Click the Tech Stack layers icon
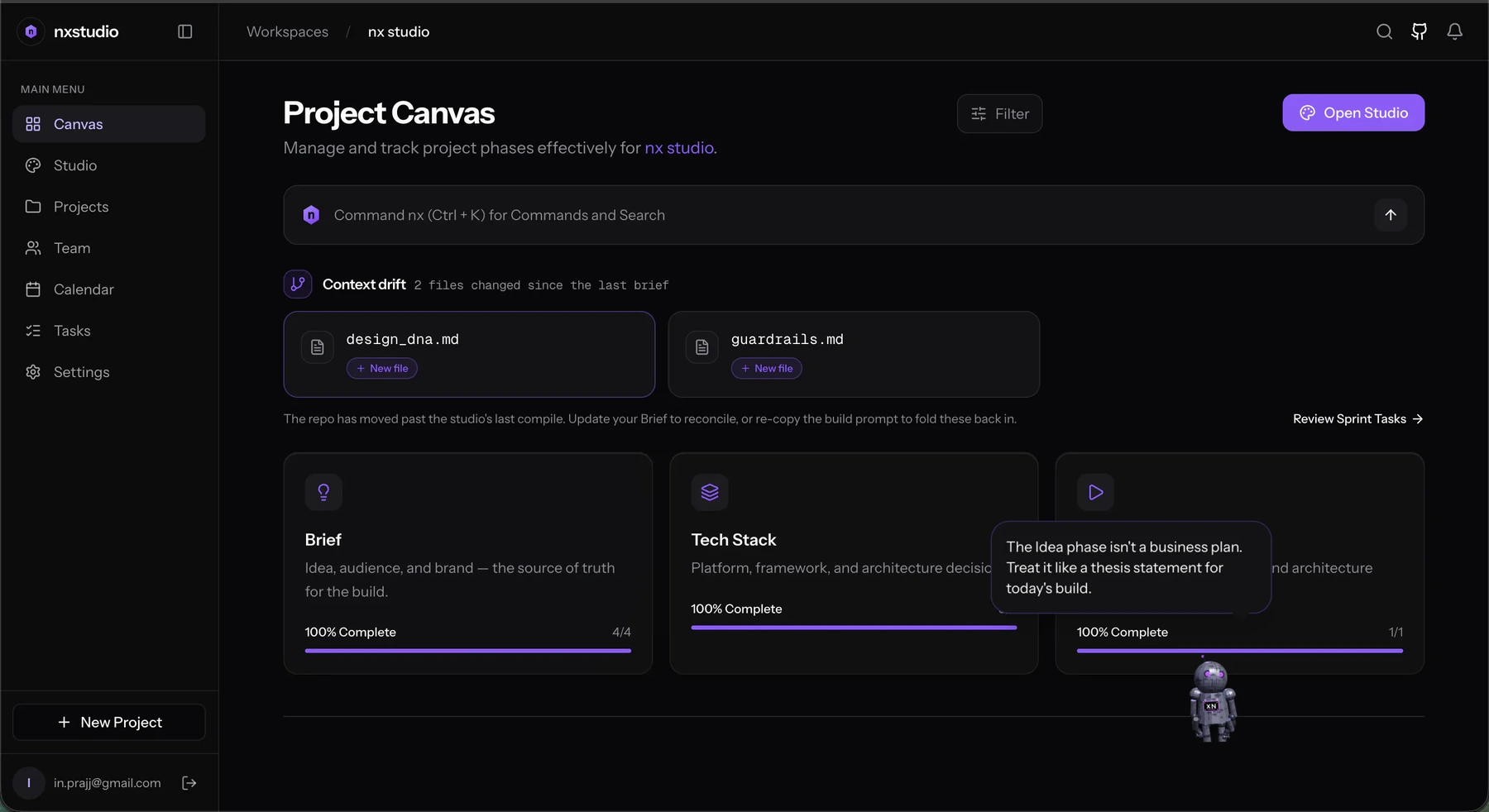Screen dimensions: 1489x812 tap(710, 492)
